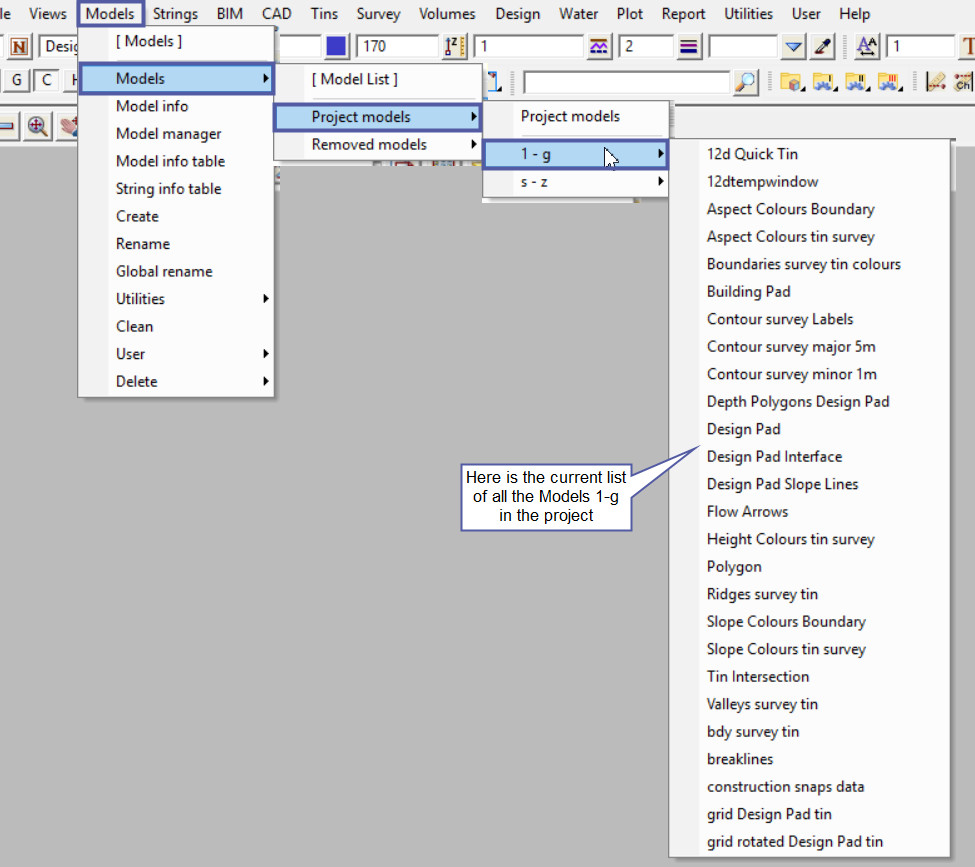Select model breaklines
The image size is (975, 867).
click(x=740, y=759)
